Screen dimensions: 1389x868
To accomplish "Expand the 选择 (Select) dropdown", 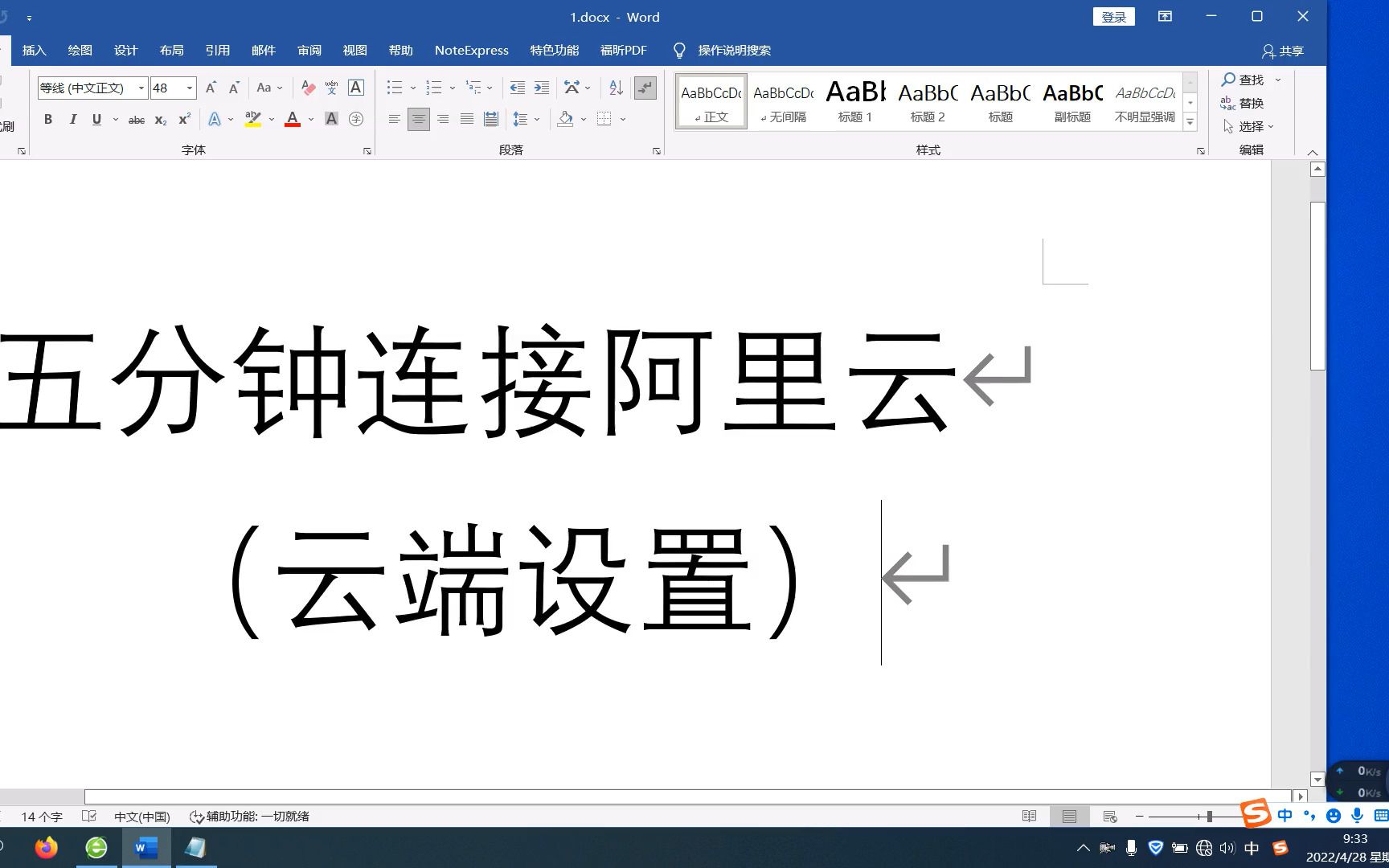I will (x=1249, y=126).
